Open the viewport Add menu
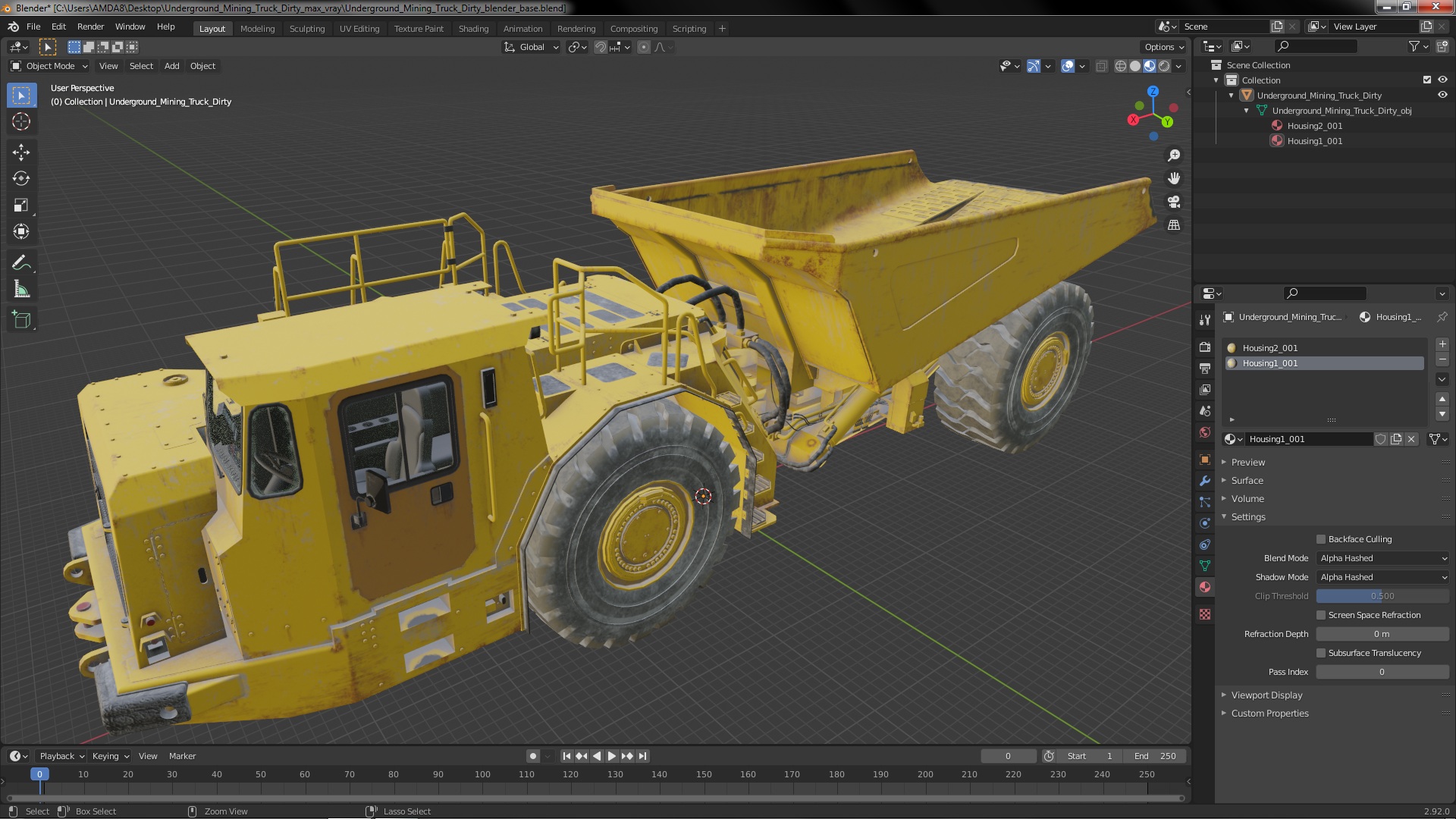 coord(172,66)
